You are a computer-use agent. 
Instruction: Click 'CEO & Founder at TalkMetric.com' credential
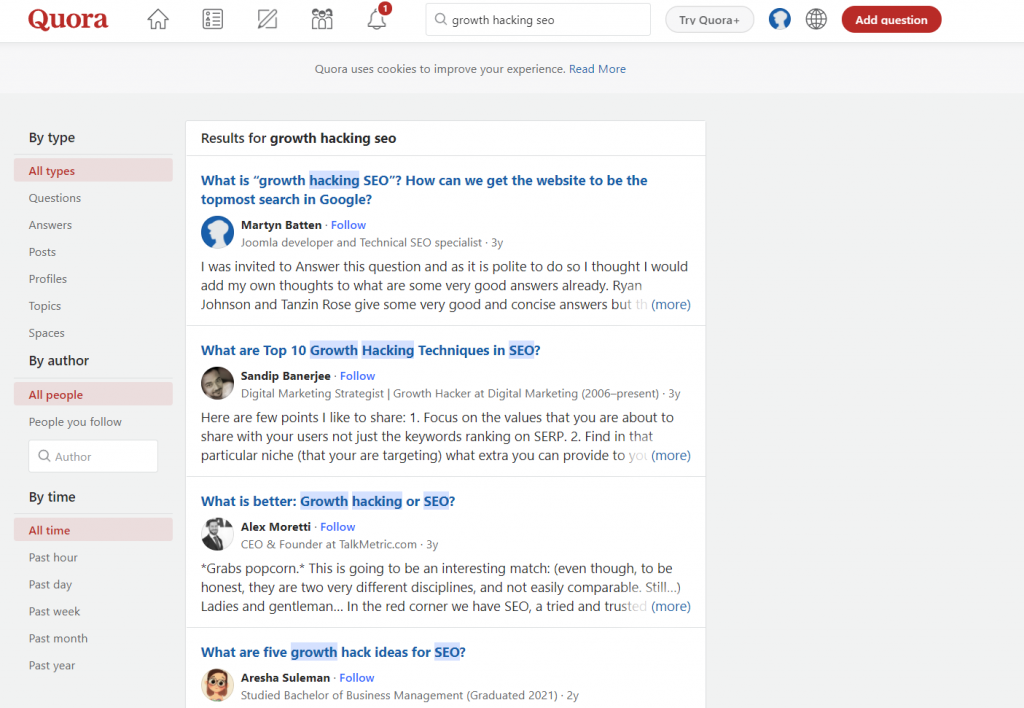[x=328, y=544]
